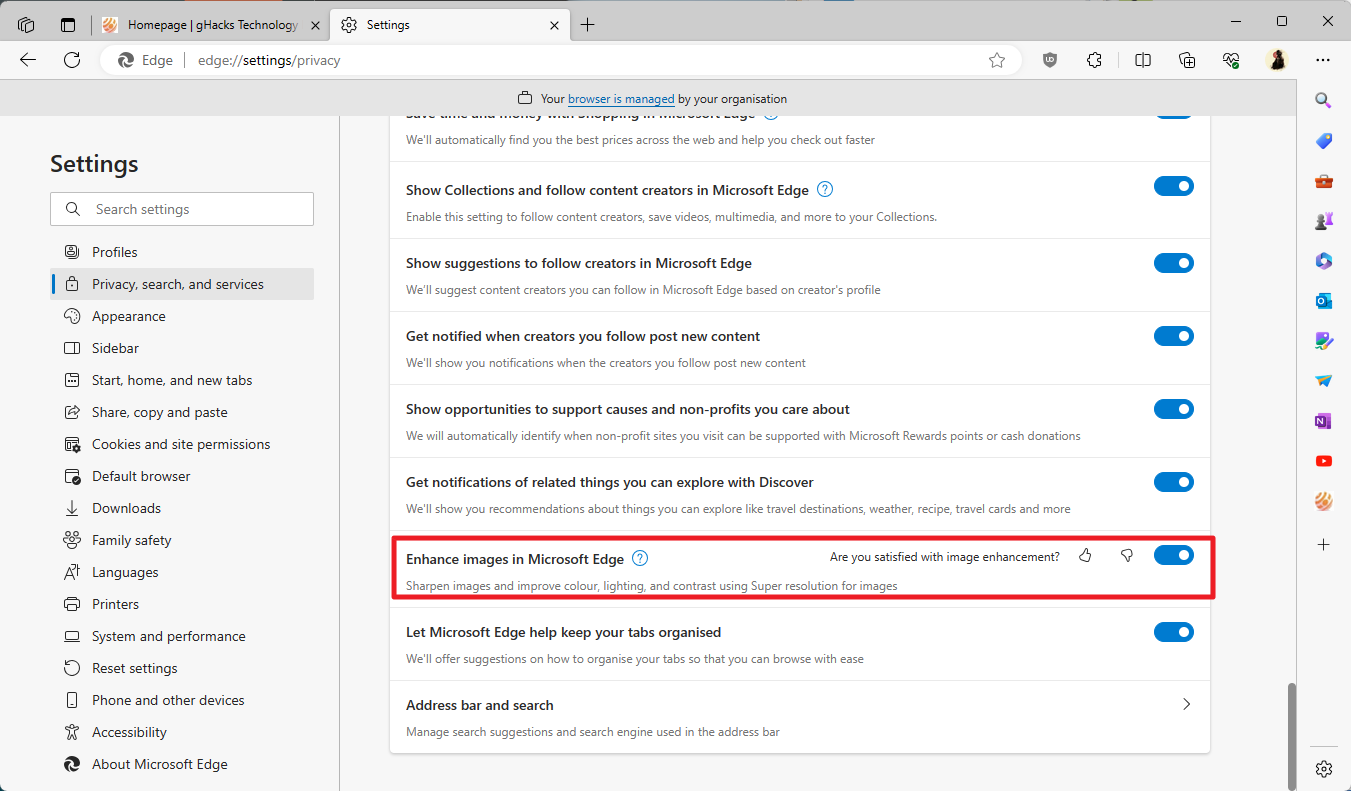The image size is (1351, 791).
Task: Open Start, home, and new tabs settings
Action: click(182, 380)
